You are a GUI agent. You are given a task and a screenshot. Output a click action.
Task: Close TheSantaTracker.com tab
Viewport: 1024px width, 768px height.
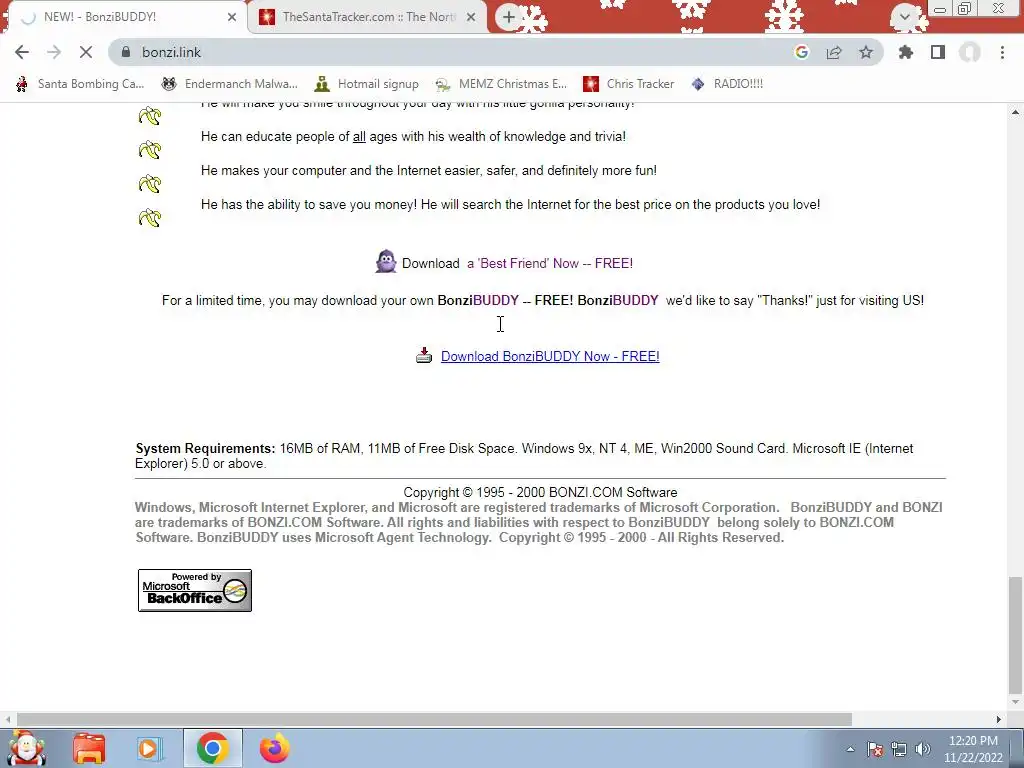471,17
